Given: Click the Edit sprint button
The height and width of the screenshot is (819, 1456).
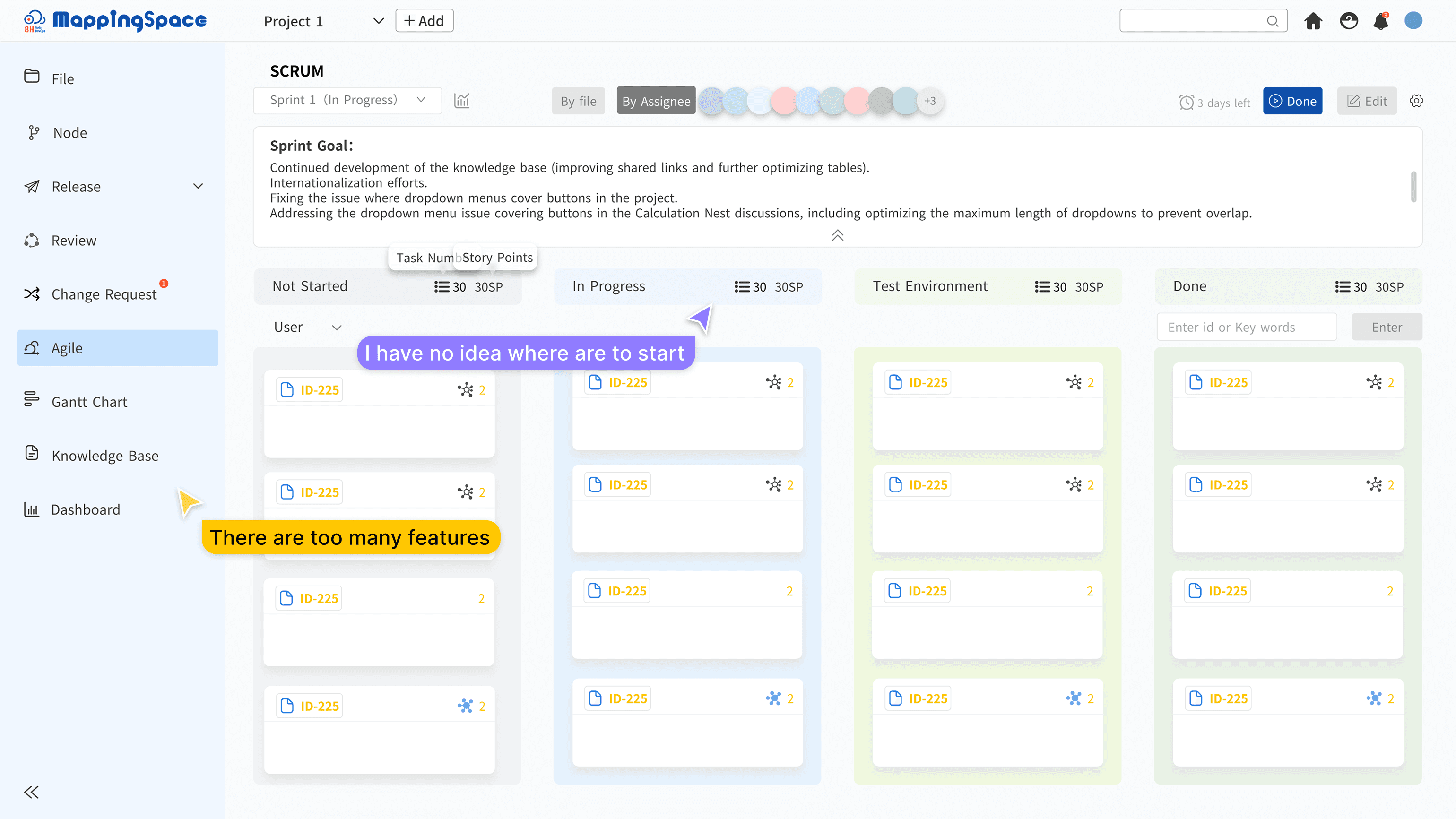Looking at the screenshot, I should [x=1367, y=101].
